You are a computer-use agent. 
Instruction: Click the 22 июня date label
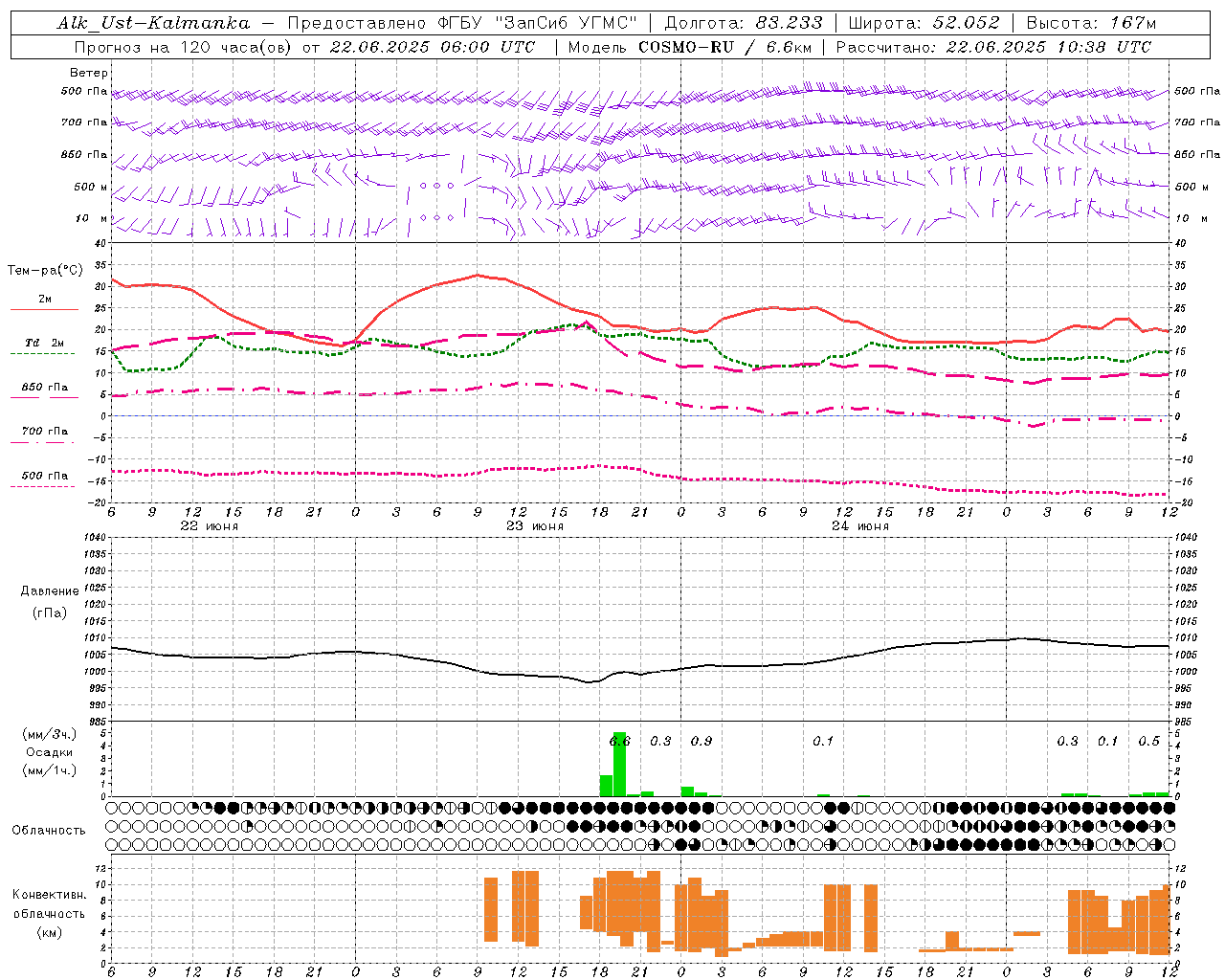pyautogui.click(x=210, y=526)
